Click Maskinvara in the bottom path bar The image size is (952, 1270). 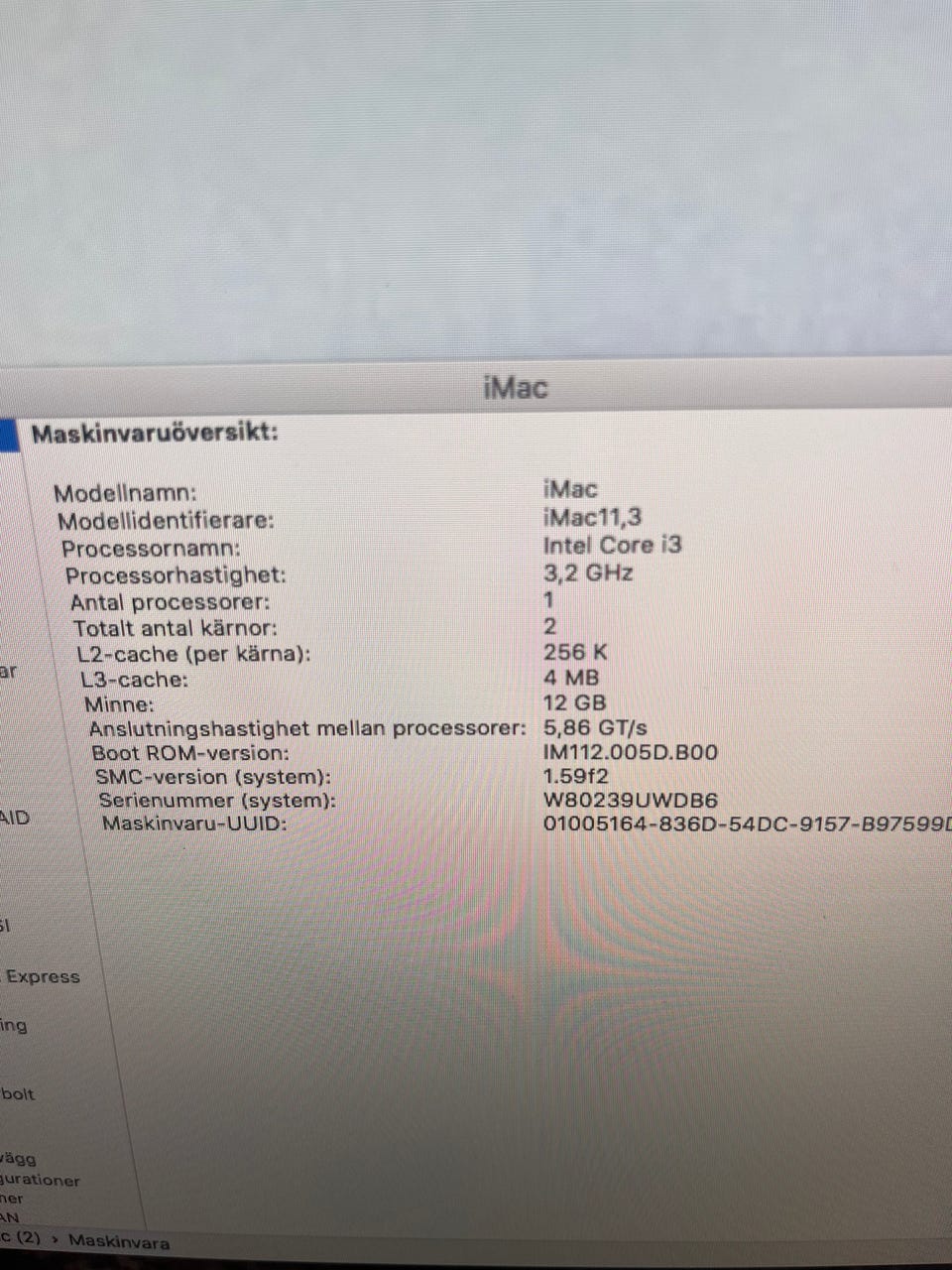[x=119, y=1241]
